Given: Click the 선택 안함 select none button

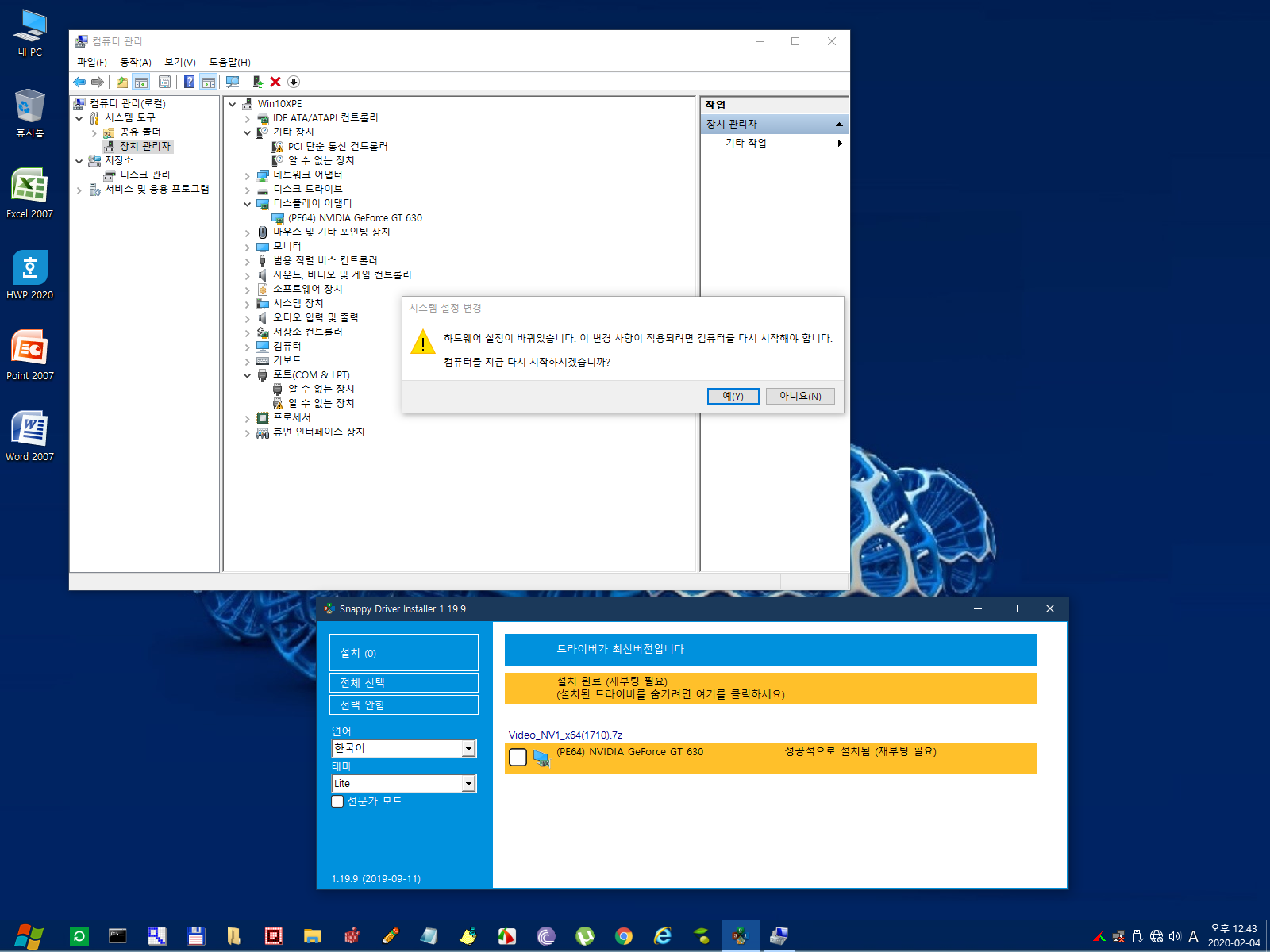Looking at the screenshot, I should 403,705.
